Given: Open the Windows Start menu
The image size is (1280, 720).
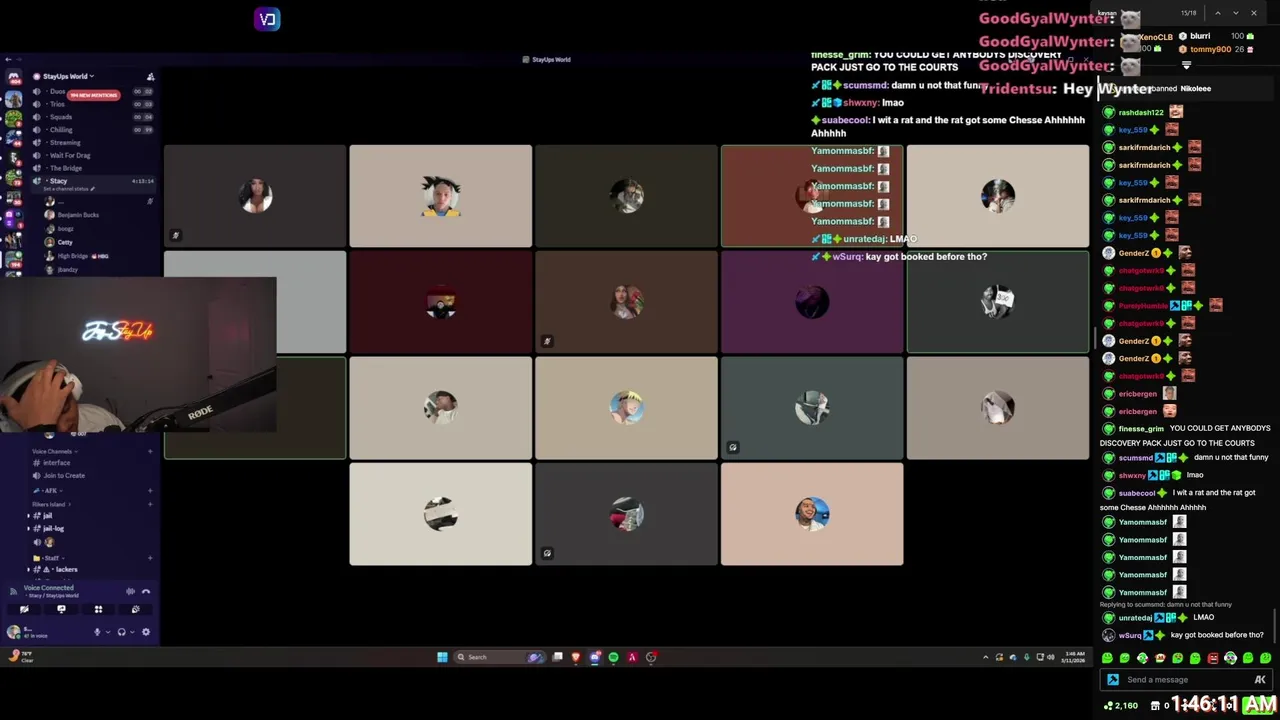Looking at the screenshot, I should pos(442,657).
